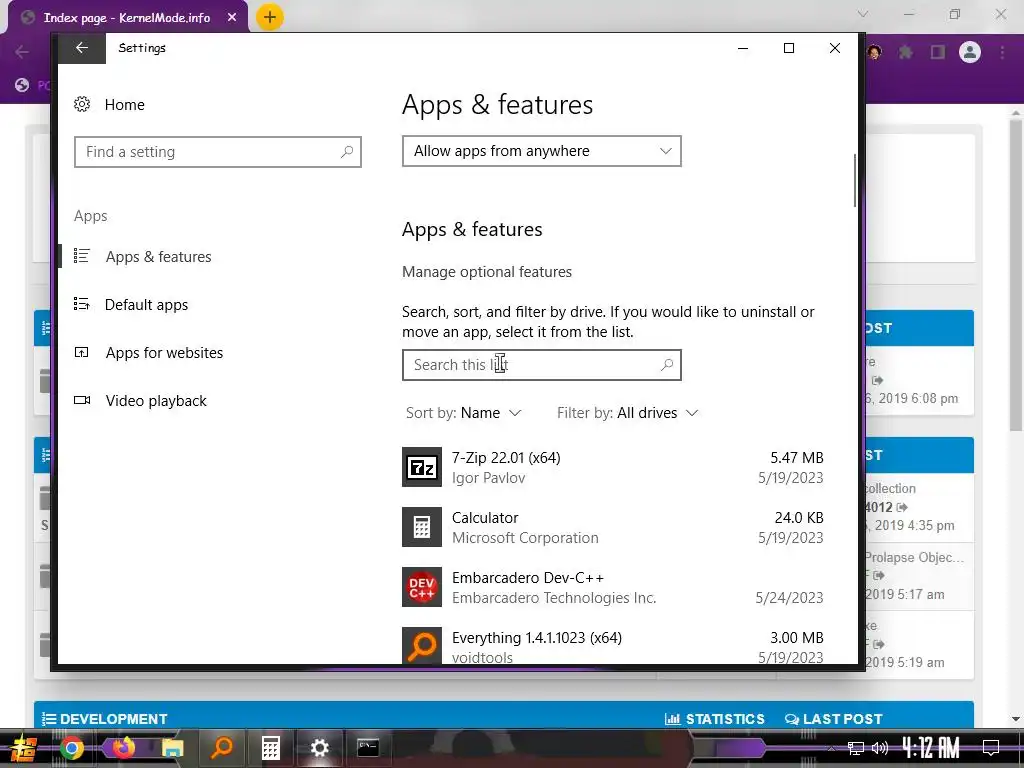Click the Video playback camera icon
1024x768 pixels.
tap(82, 400)
